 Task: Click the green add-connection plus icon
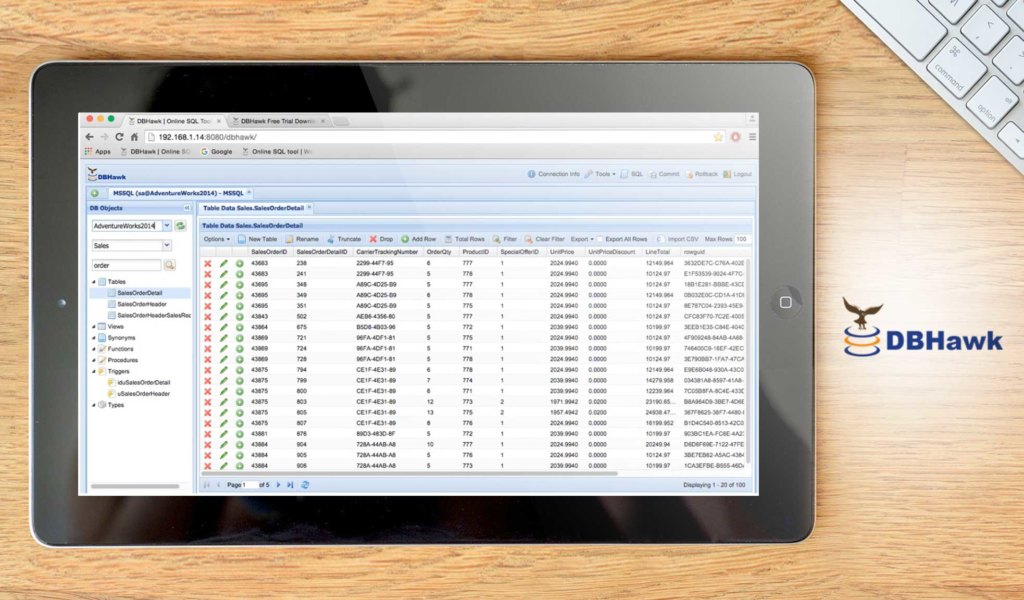pyautogui.click(x=95, y=192)
